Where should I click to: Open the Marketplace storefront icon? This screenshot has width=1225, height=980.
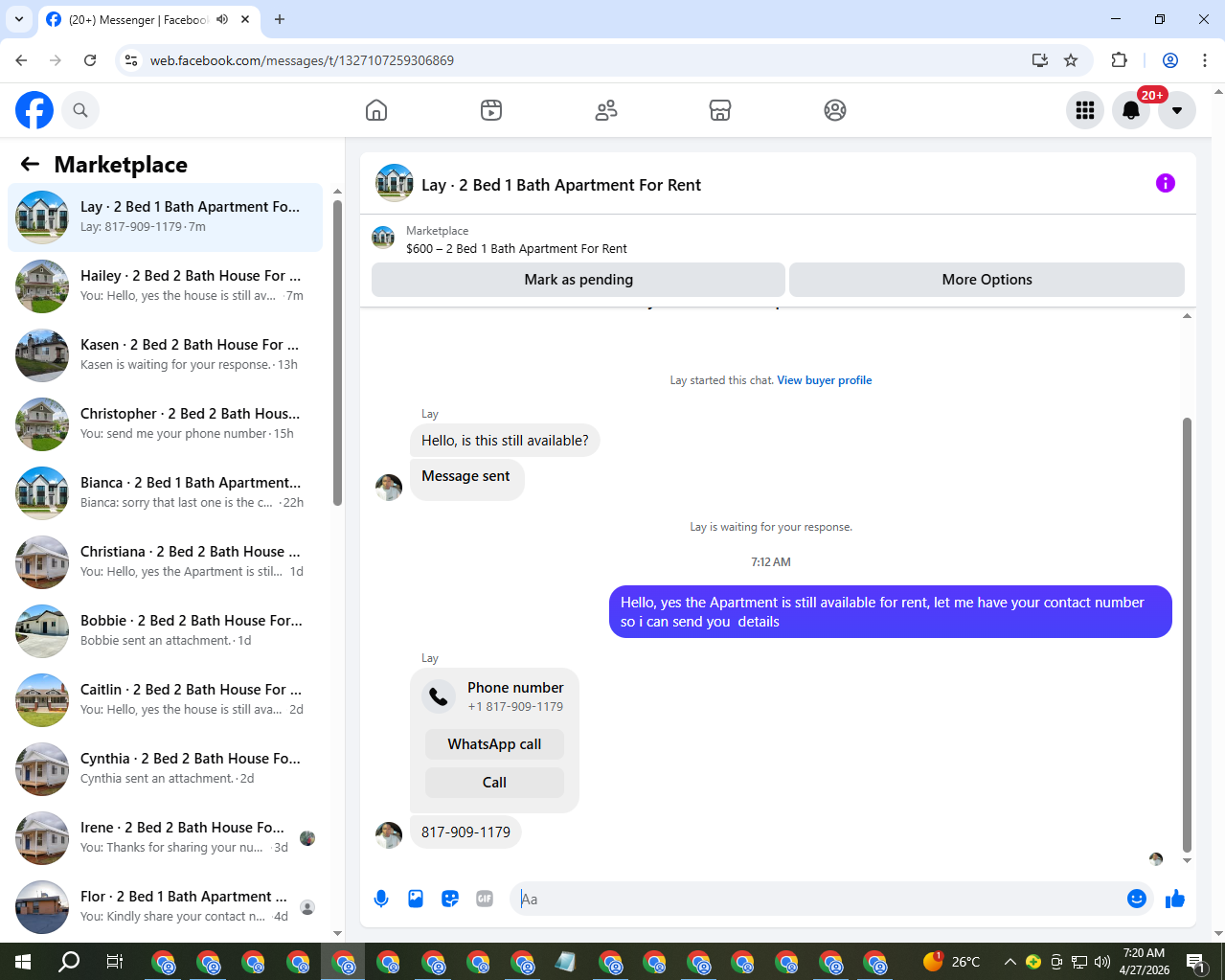coord(720,110)
